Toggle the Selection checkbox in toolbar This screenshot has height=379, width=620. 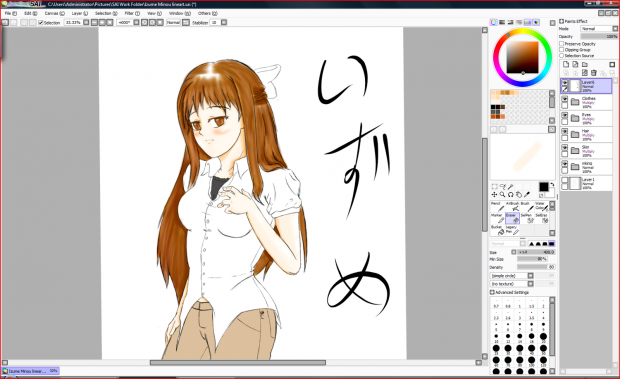pyautogui.click(x=41, y=23)
